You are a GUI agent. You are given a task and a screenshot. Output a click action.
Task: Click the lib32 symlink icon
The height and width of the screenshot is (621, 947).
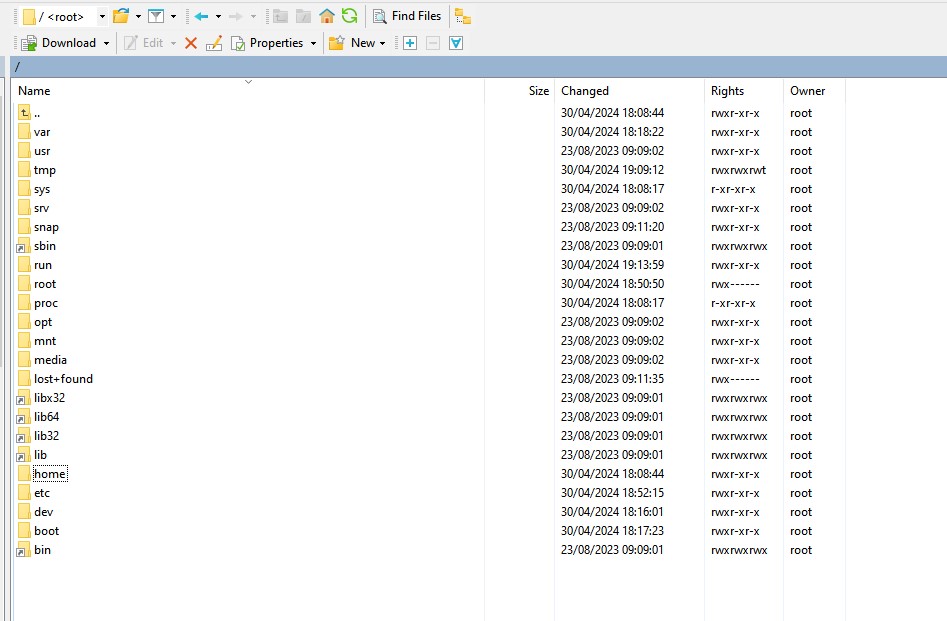(24, 436)
